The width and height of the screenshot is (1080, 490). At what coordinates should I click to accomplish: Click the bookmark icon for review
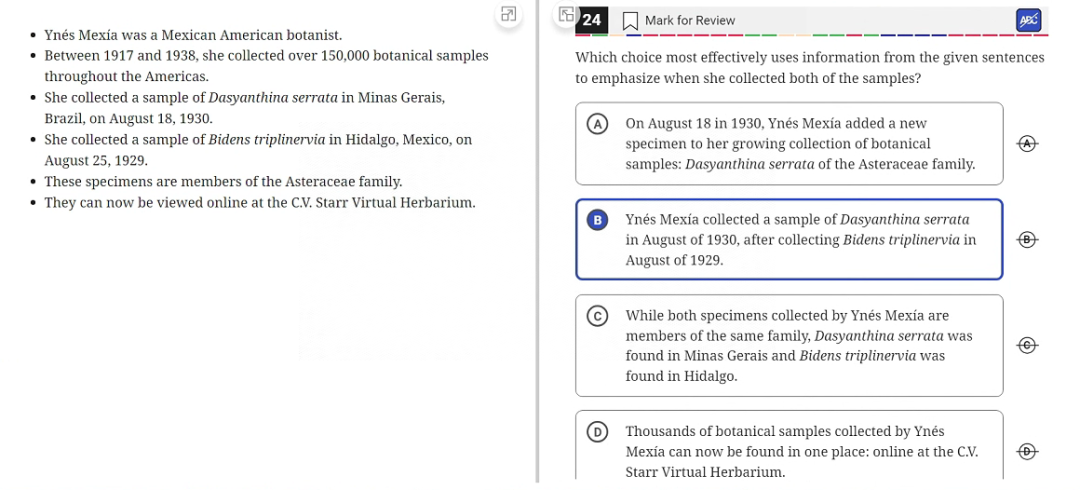(x=630, y=21)
